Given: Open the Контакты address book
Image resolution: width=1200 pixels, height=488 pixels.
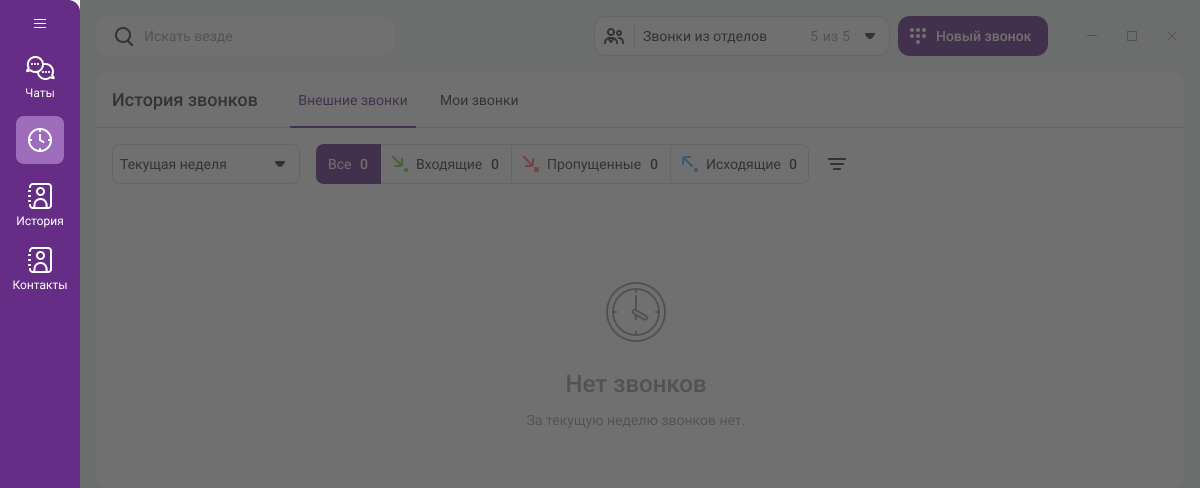Looking at the screenshot, I should 40,269.
